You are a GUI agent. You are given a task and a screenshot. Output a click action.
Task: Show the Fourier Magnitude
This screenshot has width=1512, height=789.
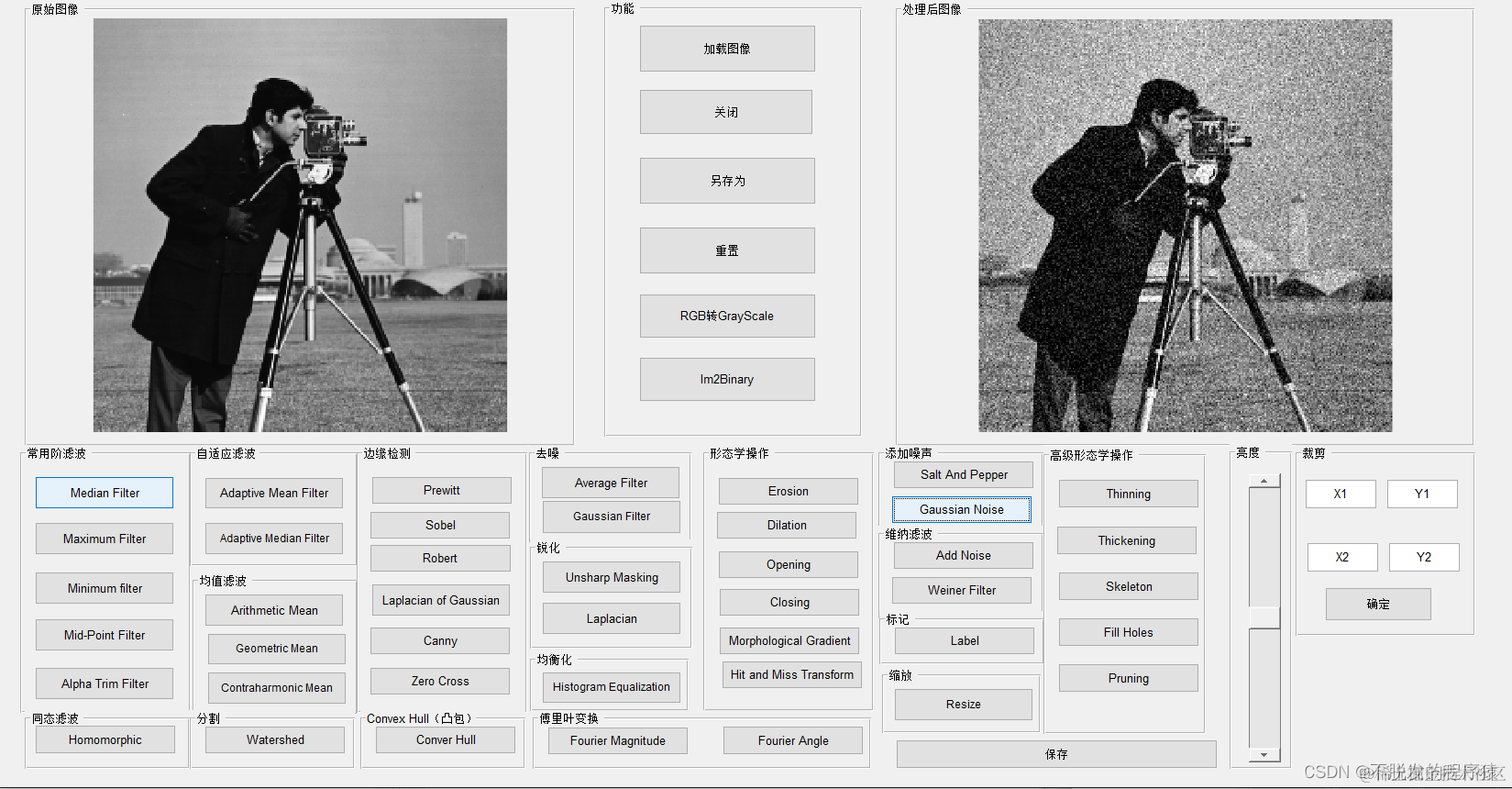tap(618, 740)
